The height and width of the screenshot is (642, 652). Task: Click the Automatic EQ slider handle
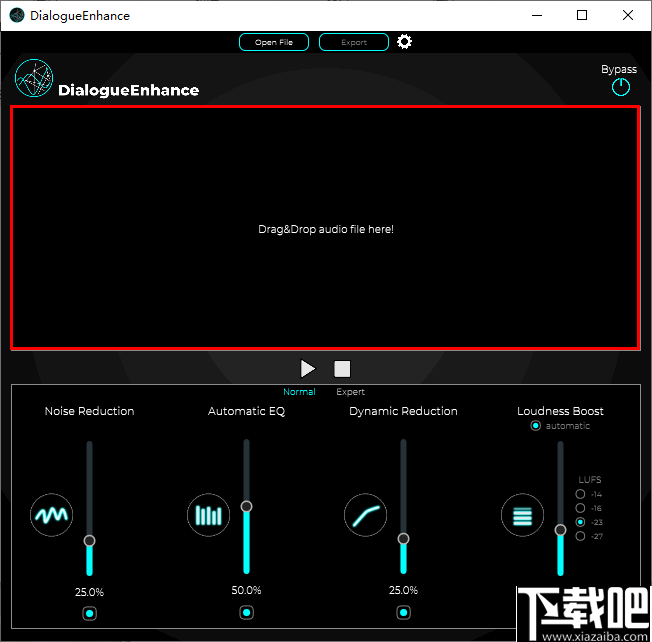coord(247,506)
